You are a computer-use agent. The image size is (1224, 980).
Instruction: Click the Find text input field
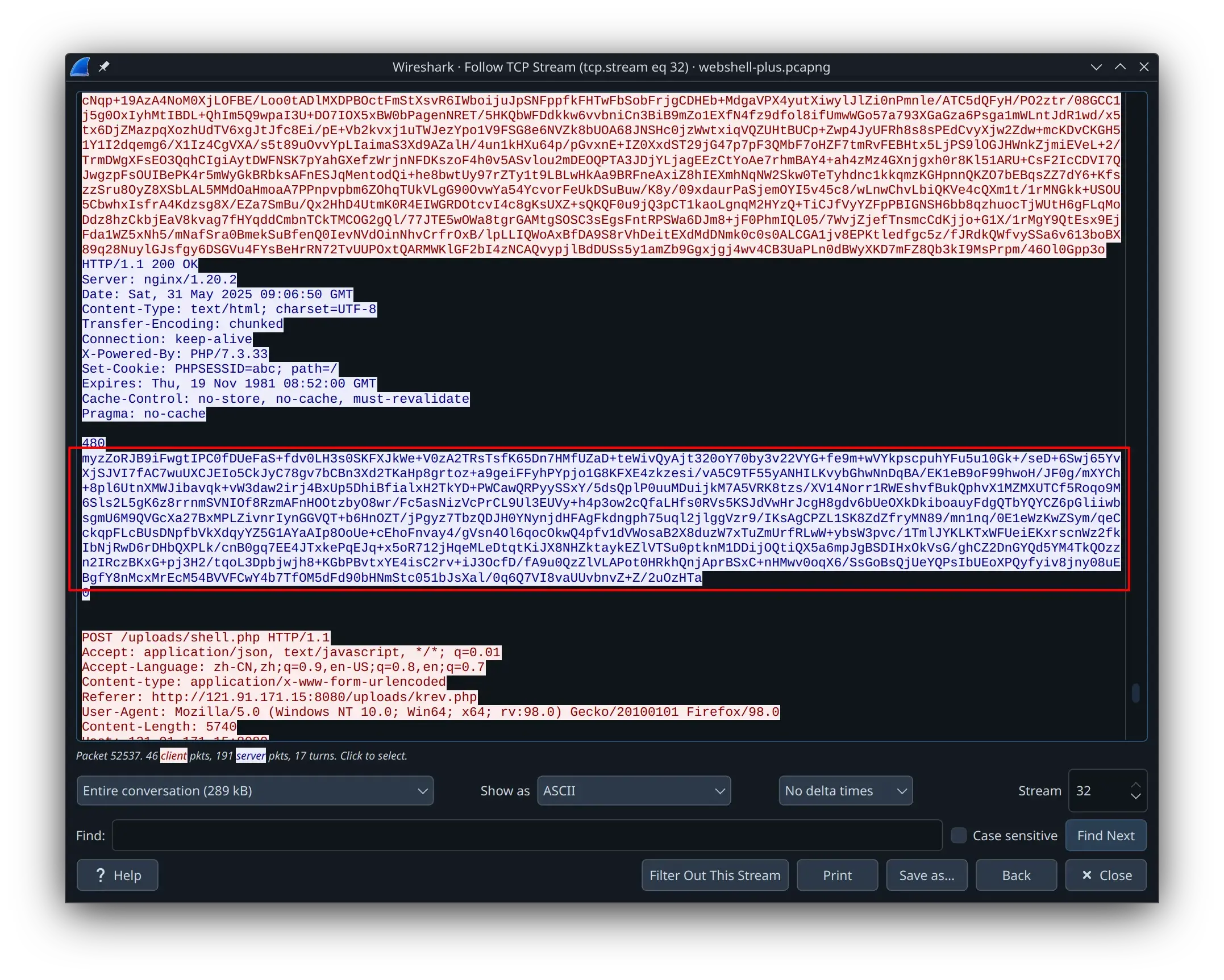coord(527,835)
